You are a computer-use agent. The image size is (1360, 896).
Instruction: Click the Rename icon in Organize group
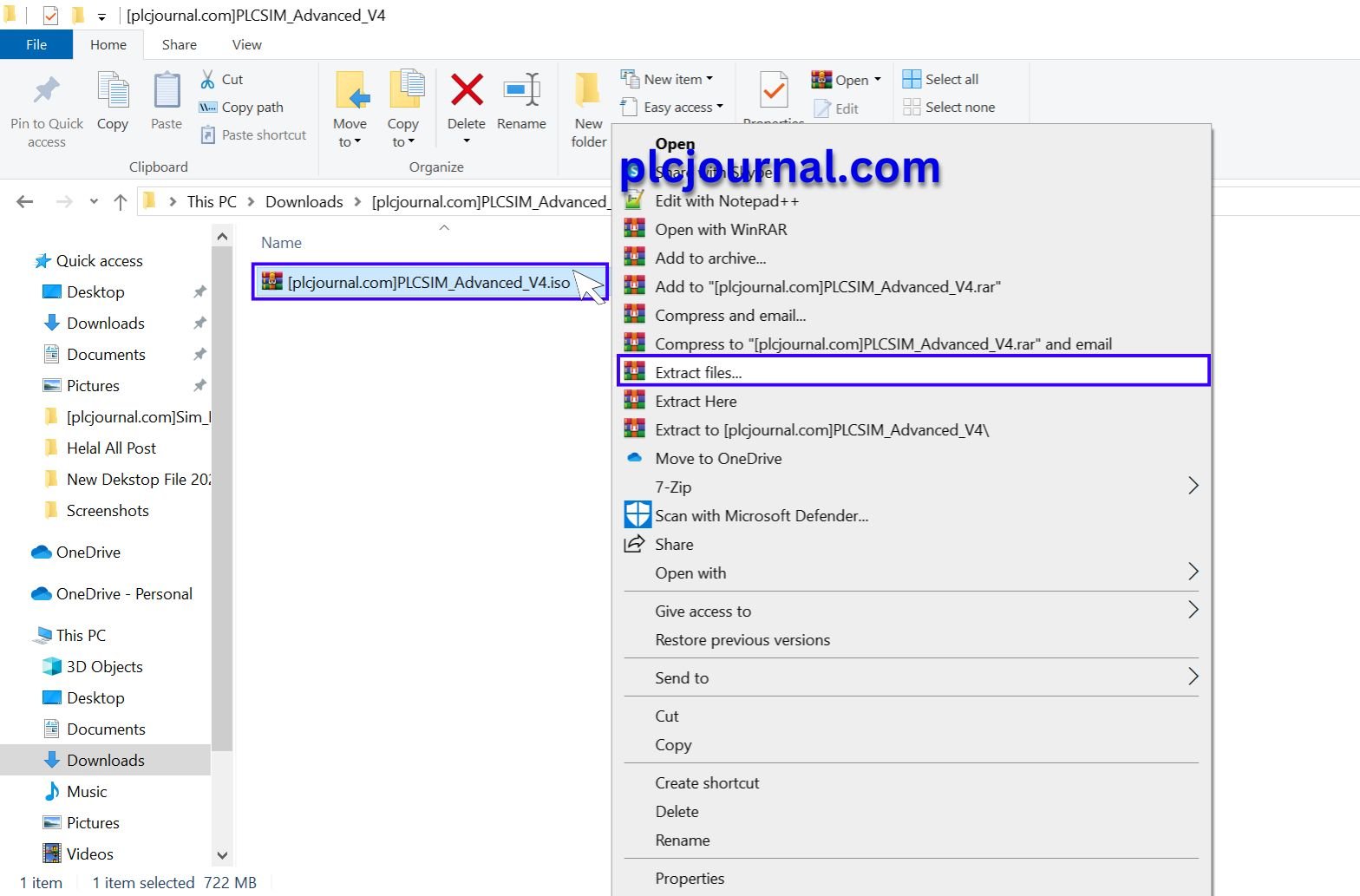point(522,89)
